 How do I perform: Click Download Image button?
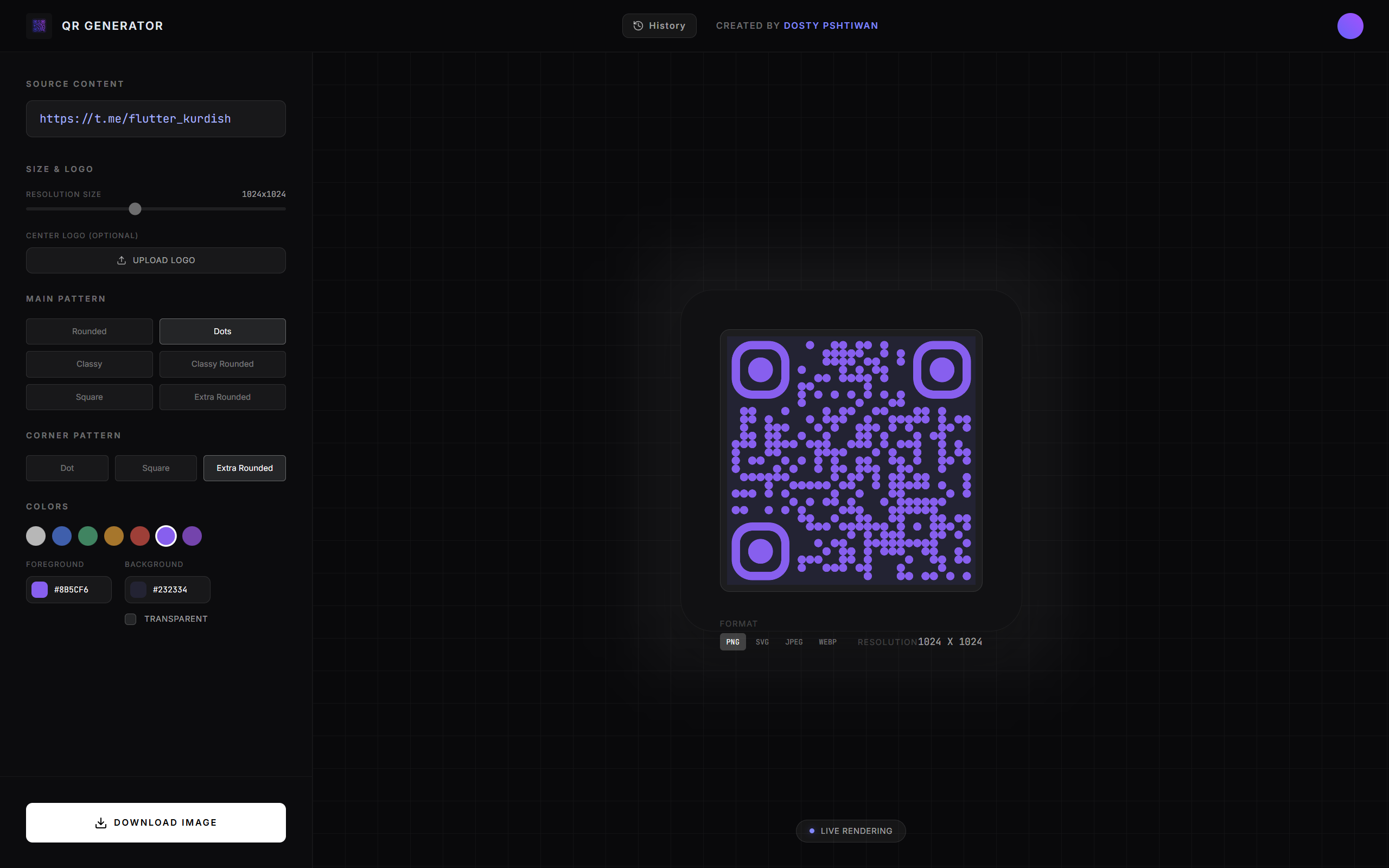(156, 822)
